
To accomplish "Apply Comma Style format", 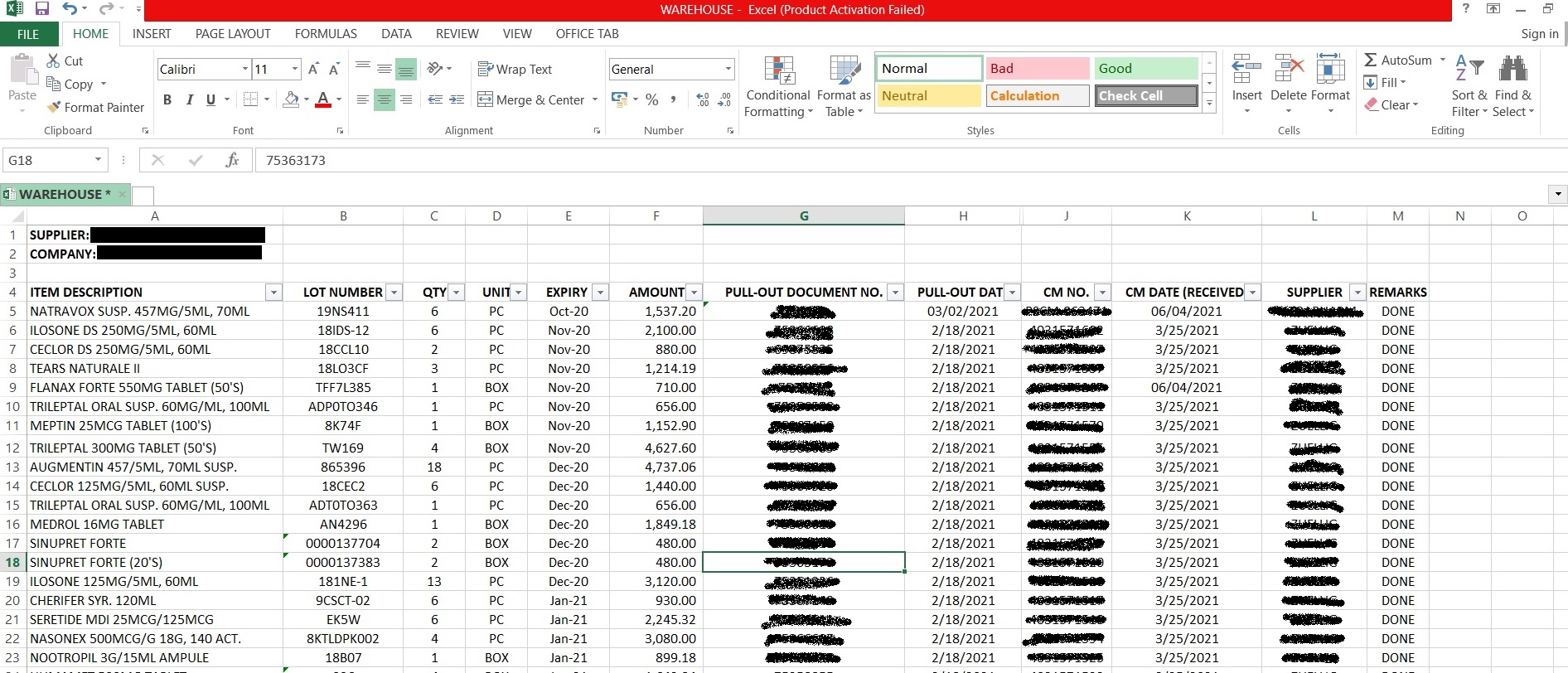I will pos(673,99).
